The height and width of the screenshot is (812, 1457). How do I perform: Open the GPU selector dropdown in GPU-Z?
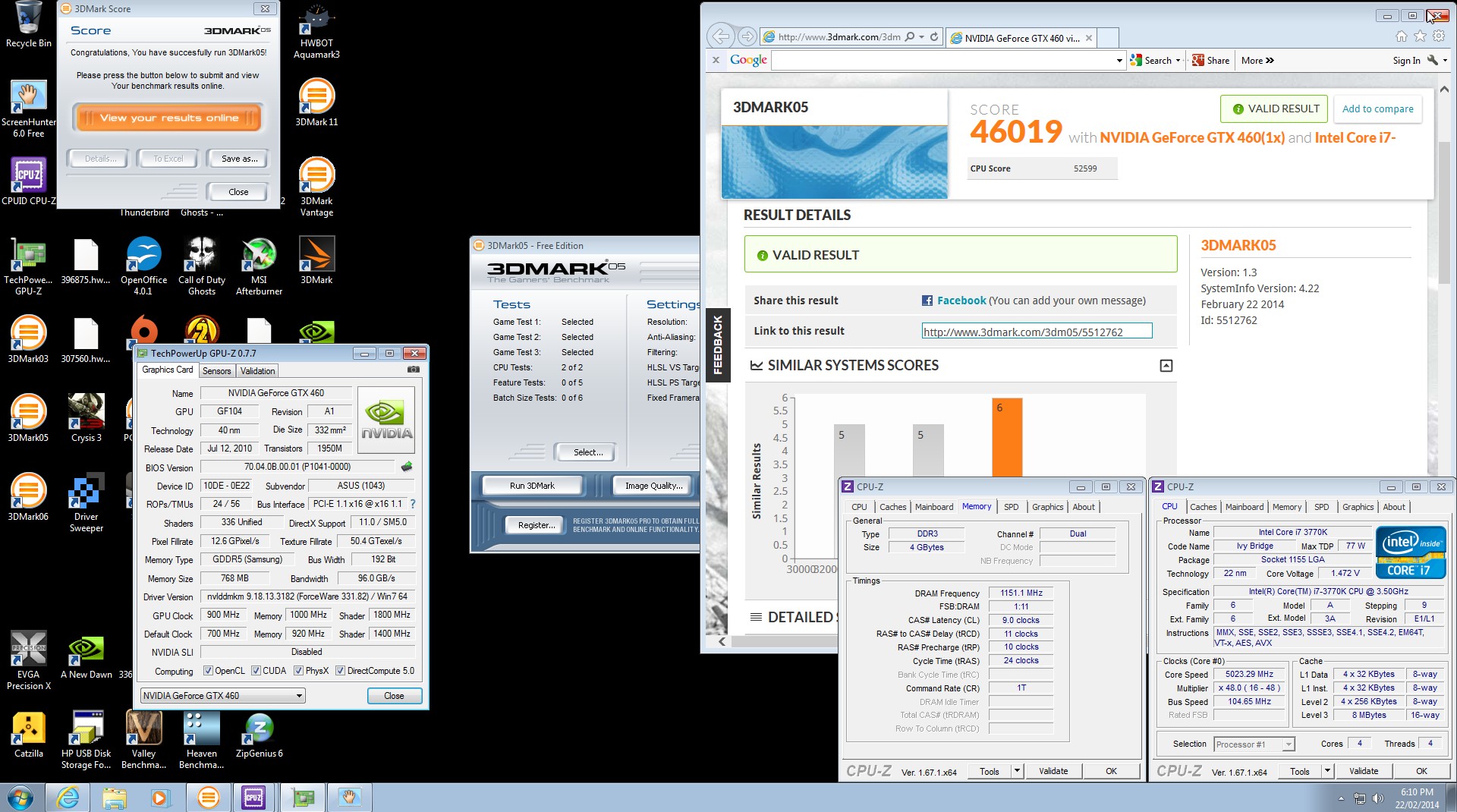(x=222, y=695)
